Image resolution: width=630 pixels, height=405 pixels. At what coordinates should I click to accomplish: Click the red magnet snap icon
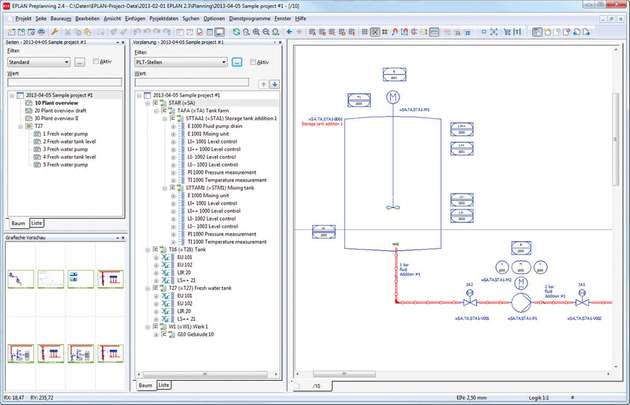pos(395,32)
